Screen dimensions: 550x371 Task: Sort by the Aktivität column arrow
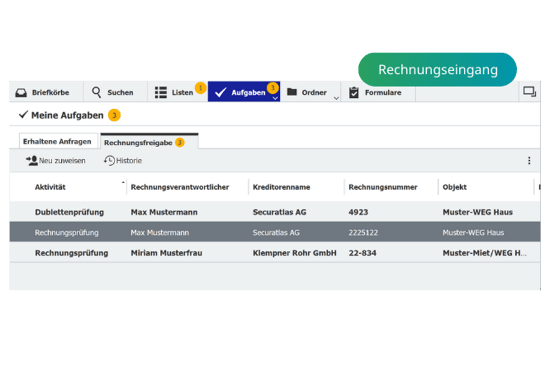click(123, 182)
